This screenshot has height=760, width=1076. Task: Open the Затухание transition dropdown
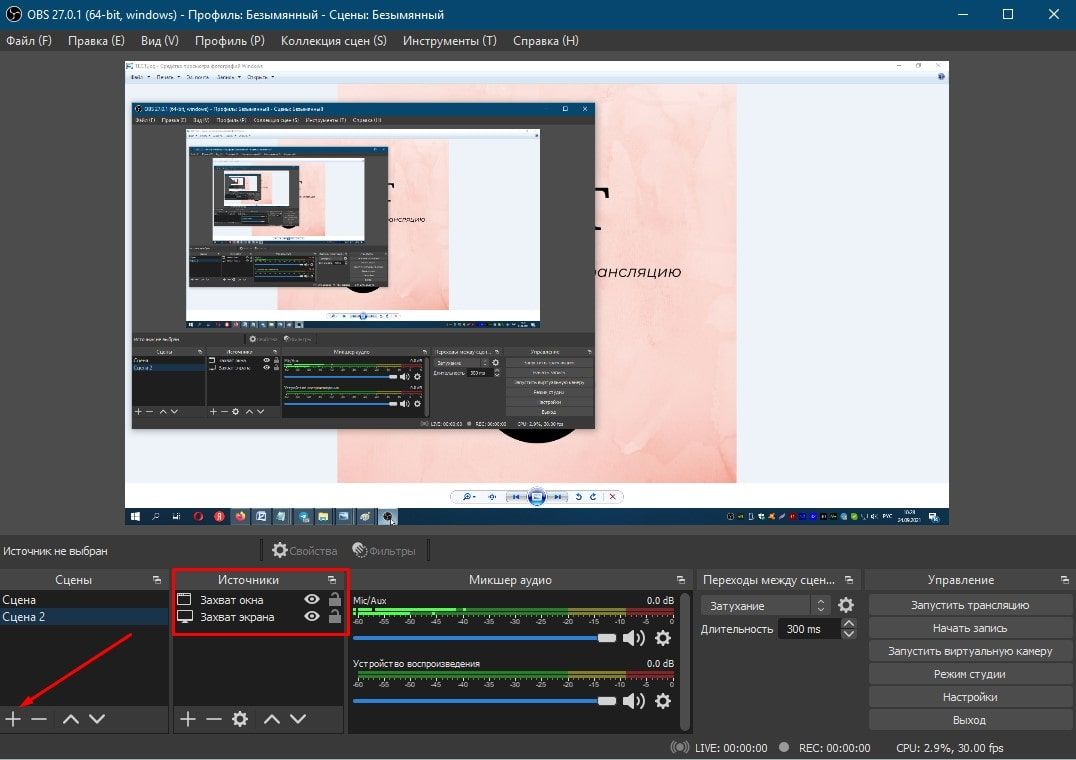point(766,606)
